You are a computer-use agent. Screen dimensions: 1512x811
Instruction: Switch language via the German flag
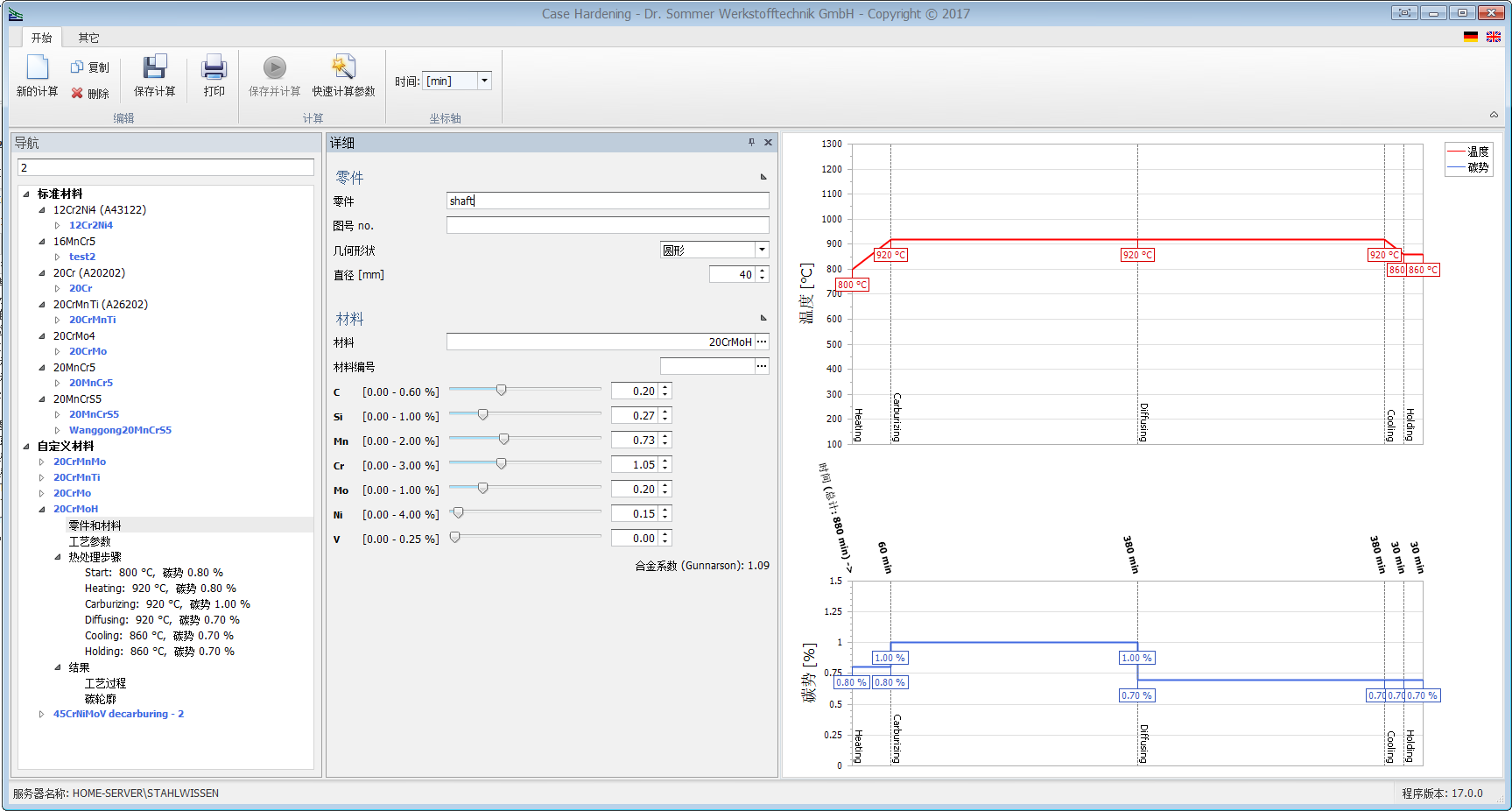point(1471,37)
